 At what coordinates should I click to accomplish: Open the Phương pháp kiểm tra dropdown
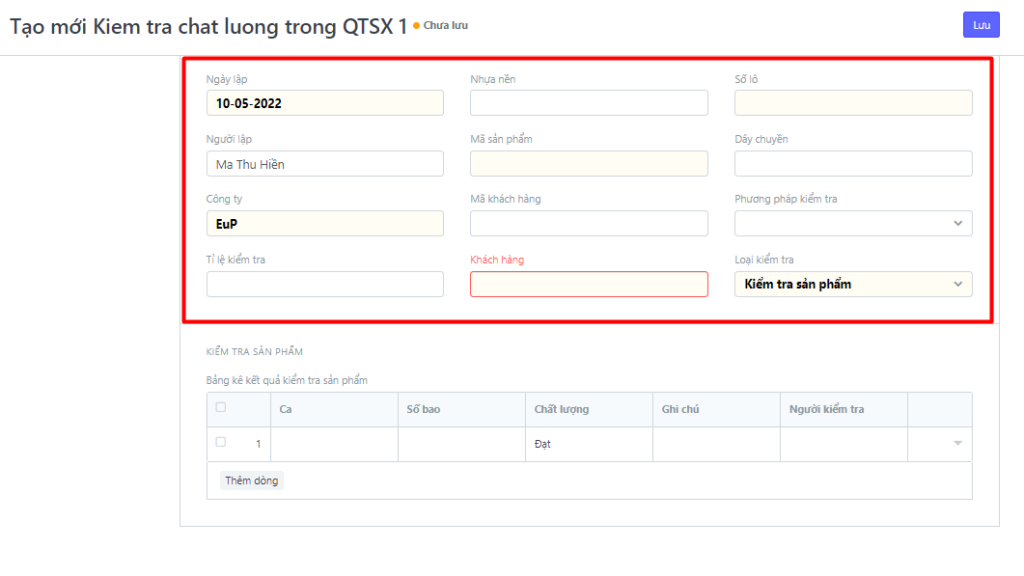point(853,224)
